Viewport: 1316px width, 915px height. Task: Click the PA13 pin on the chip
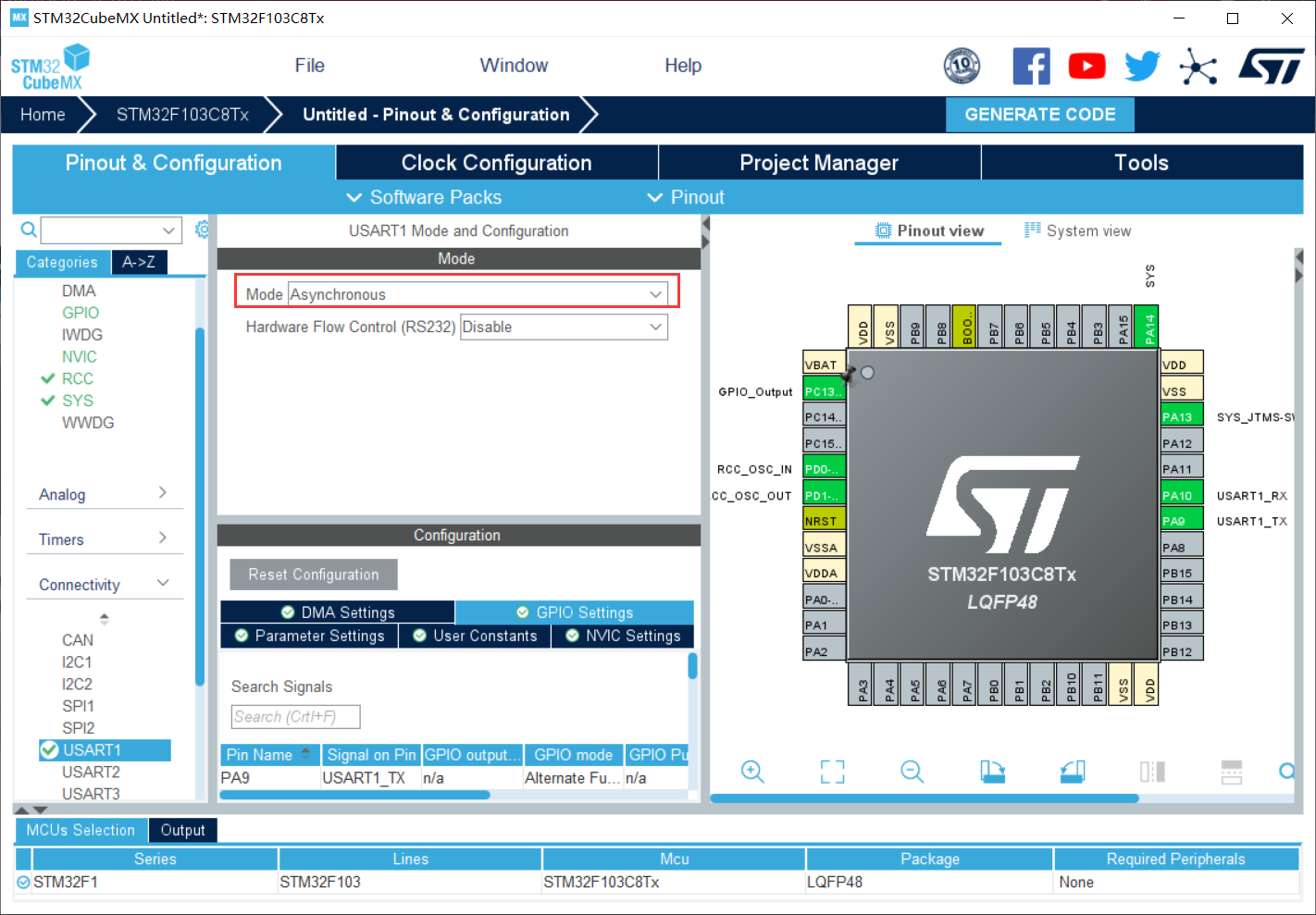1182,416
